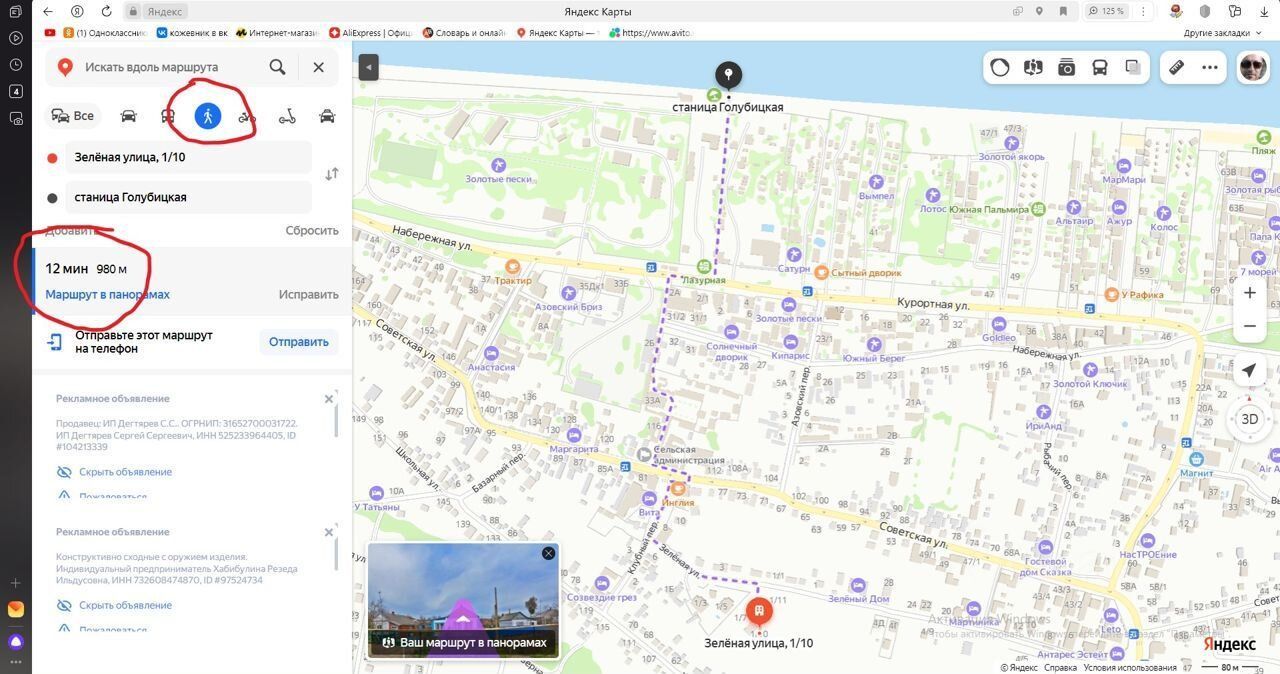
Task: Open Маршрут в панорамах link
Action: tap(107, 295)
